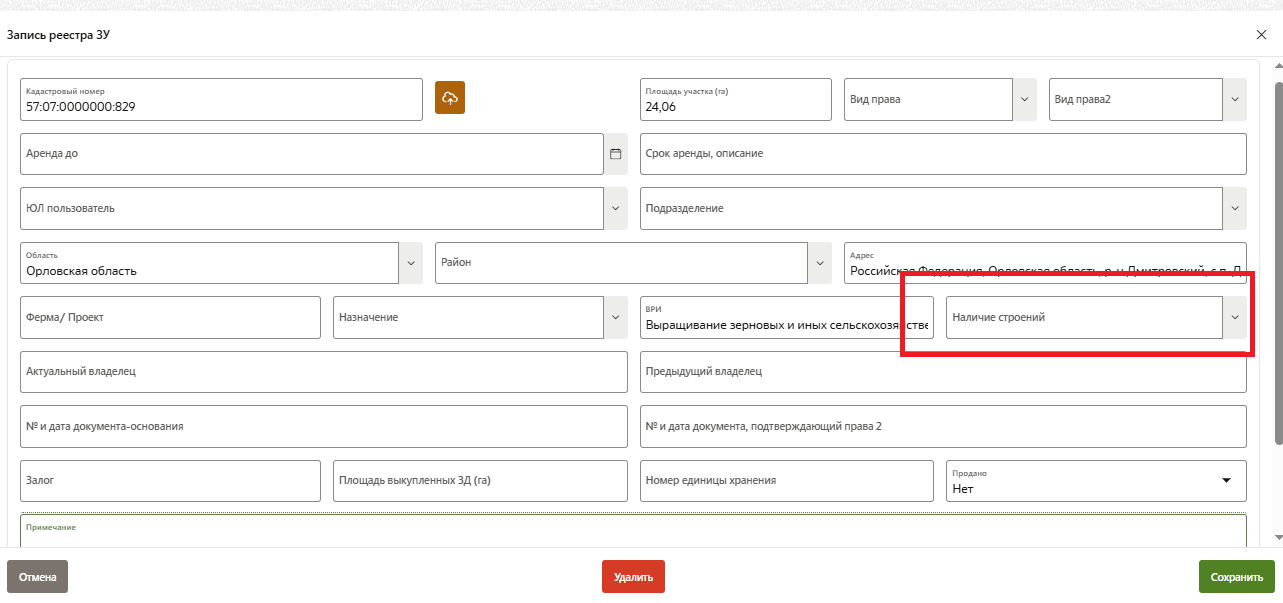Focus the Кадастровый номер field
The height and width of the screenshot is (603, 1283).
220,105
